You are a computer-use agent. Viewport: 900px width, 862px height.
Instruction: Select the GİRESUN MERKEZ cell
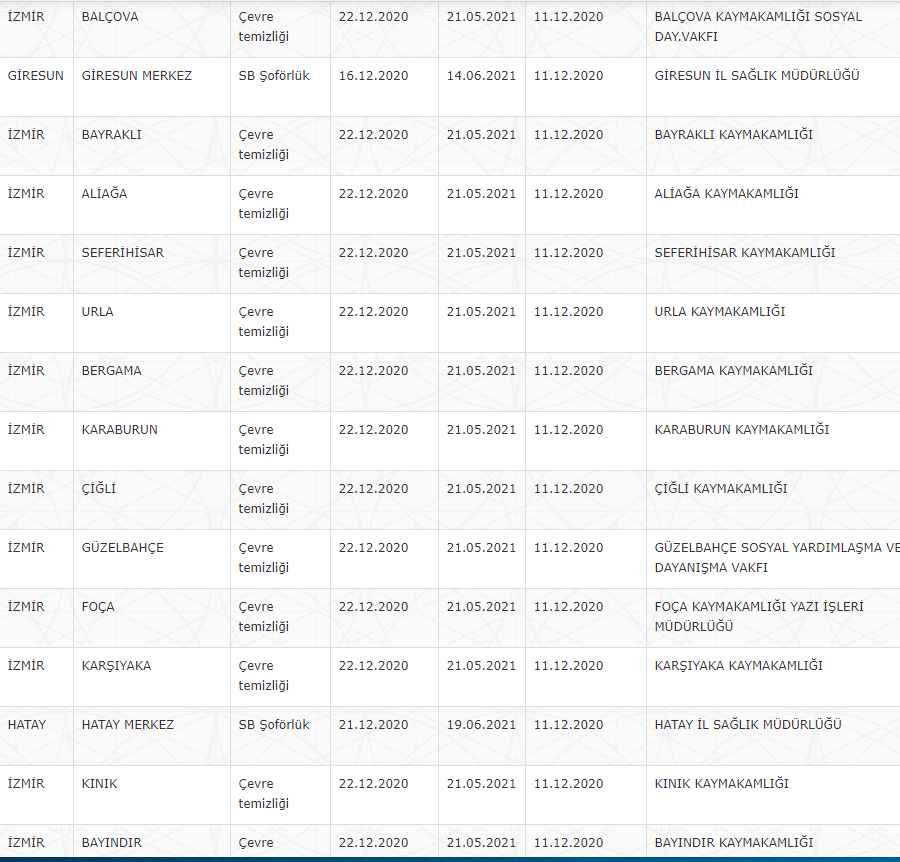tap(136, 76)
